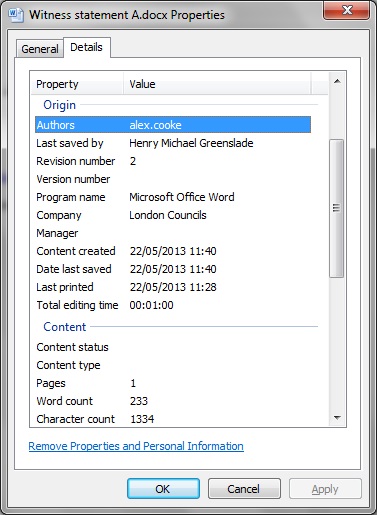Select the Word count row
The image size is (377, 515).
tap(173, 401)
